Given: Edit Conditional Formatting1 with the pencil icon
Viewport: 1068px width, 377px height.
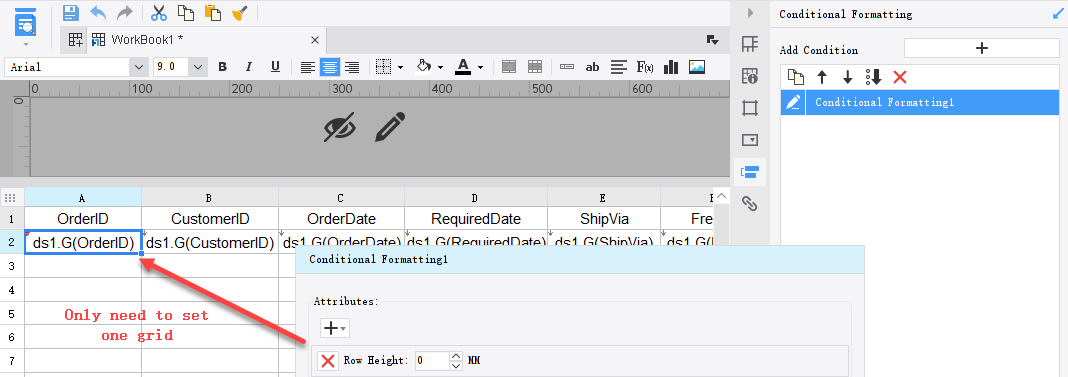Looking at the screenshot, I should point(793,102).
